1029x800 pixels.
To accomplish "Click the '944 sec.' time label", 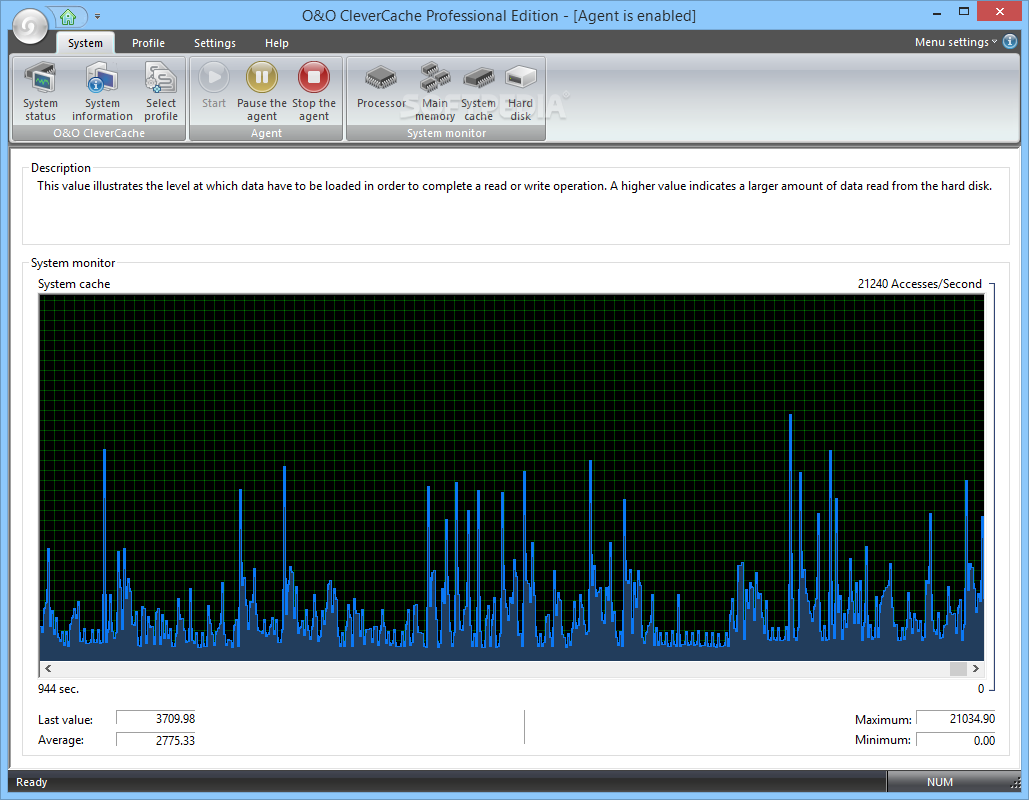I will 58,689.
